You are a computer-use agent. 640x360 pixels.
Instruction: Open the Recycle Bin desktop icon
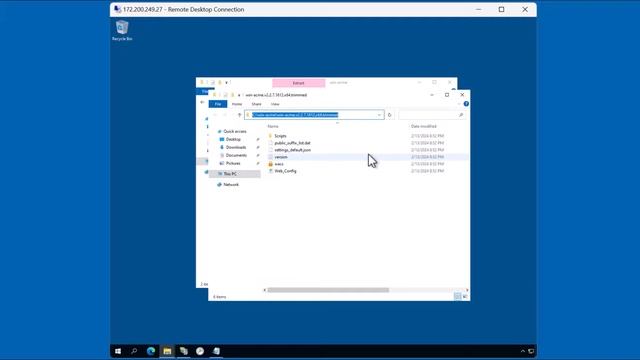(x=122, y=31)
